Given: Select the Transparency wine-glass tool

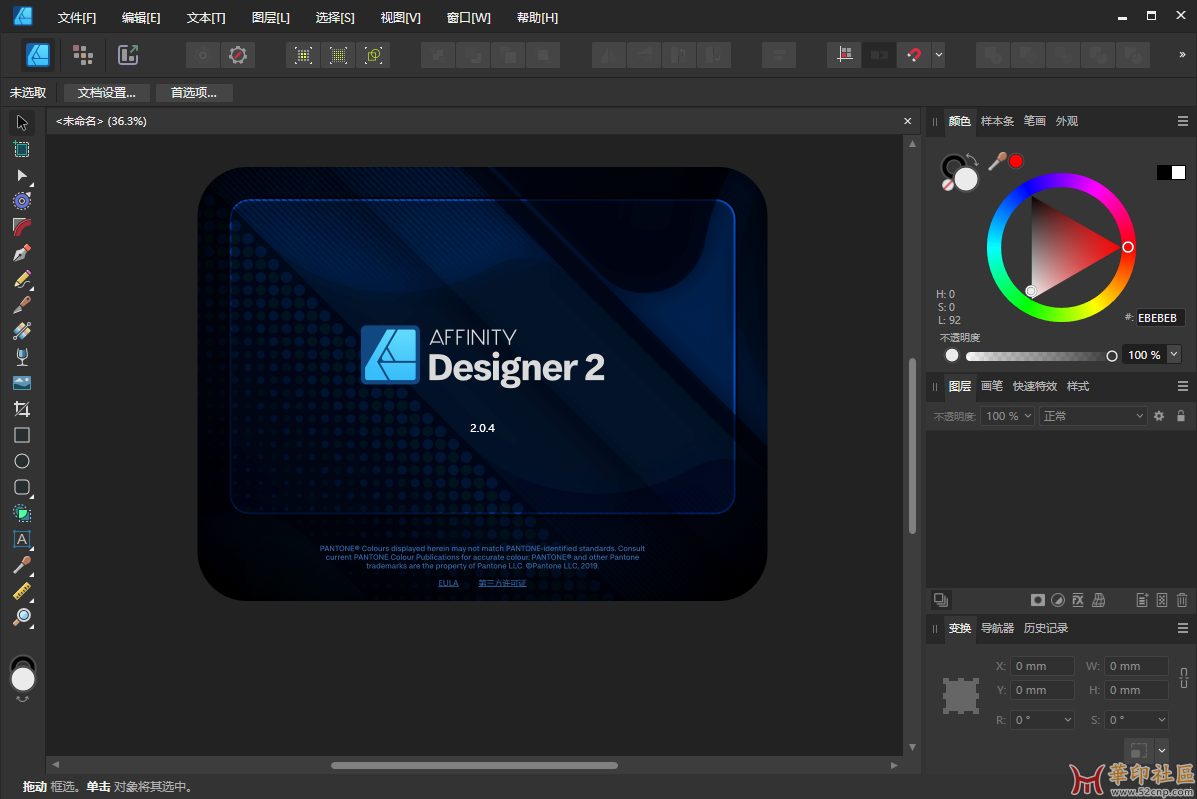Looking at the screenshot, I should [x=22, y=356].
